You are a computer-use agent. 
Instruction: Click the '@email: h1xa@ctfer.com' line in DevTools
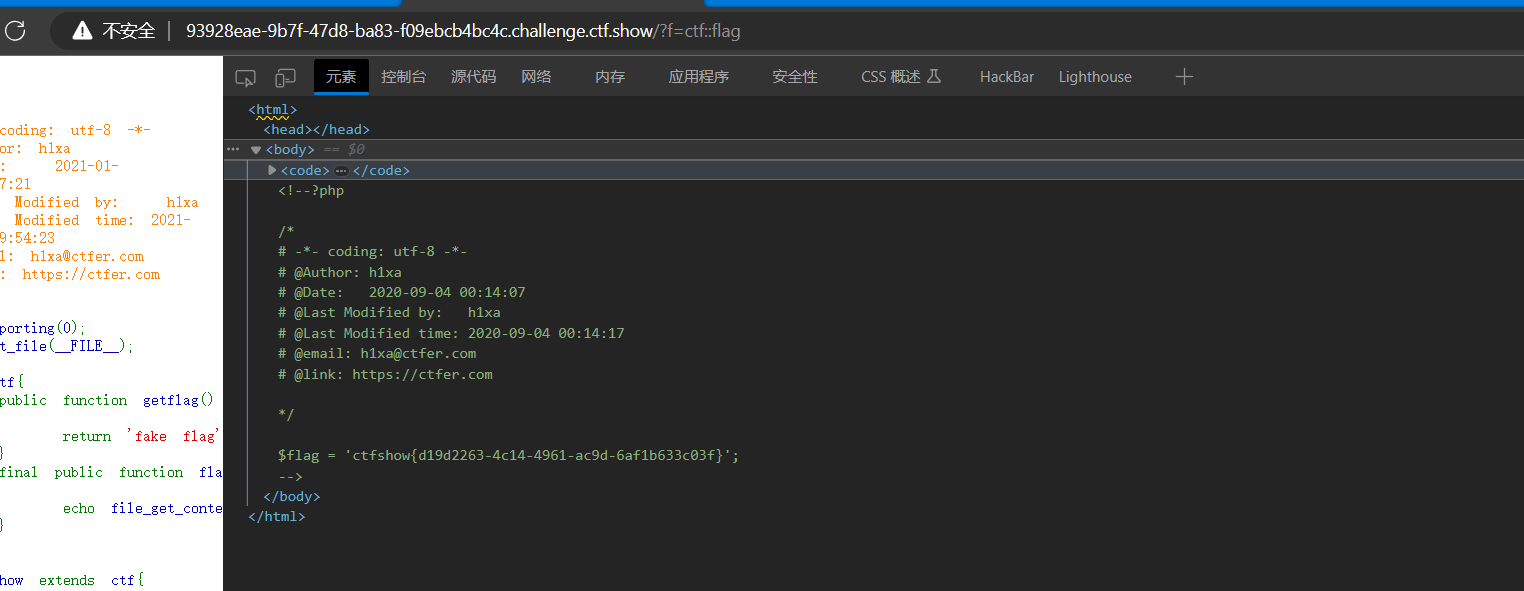377,353
